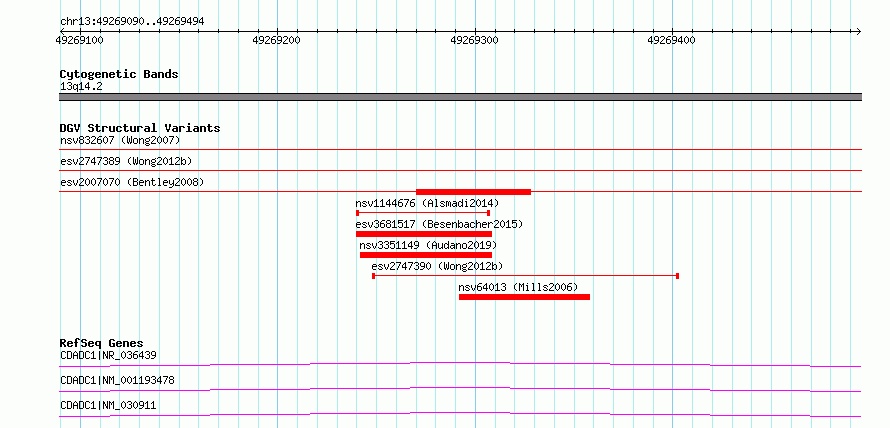Click the DGV Structural Variants track title

(x=140, y=128)
